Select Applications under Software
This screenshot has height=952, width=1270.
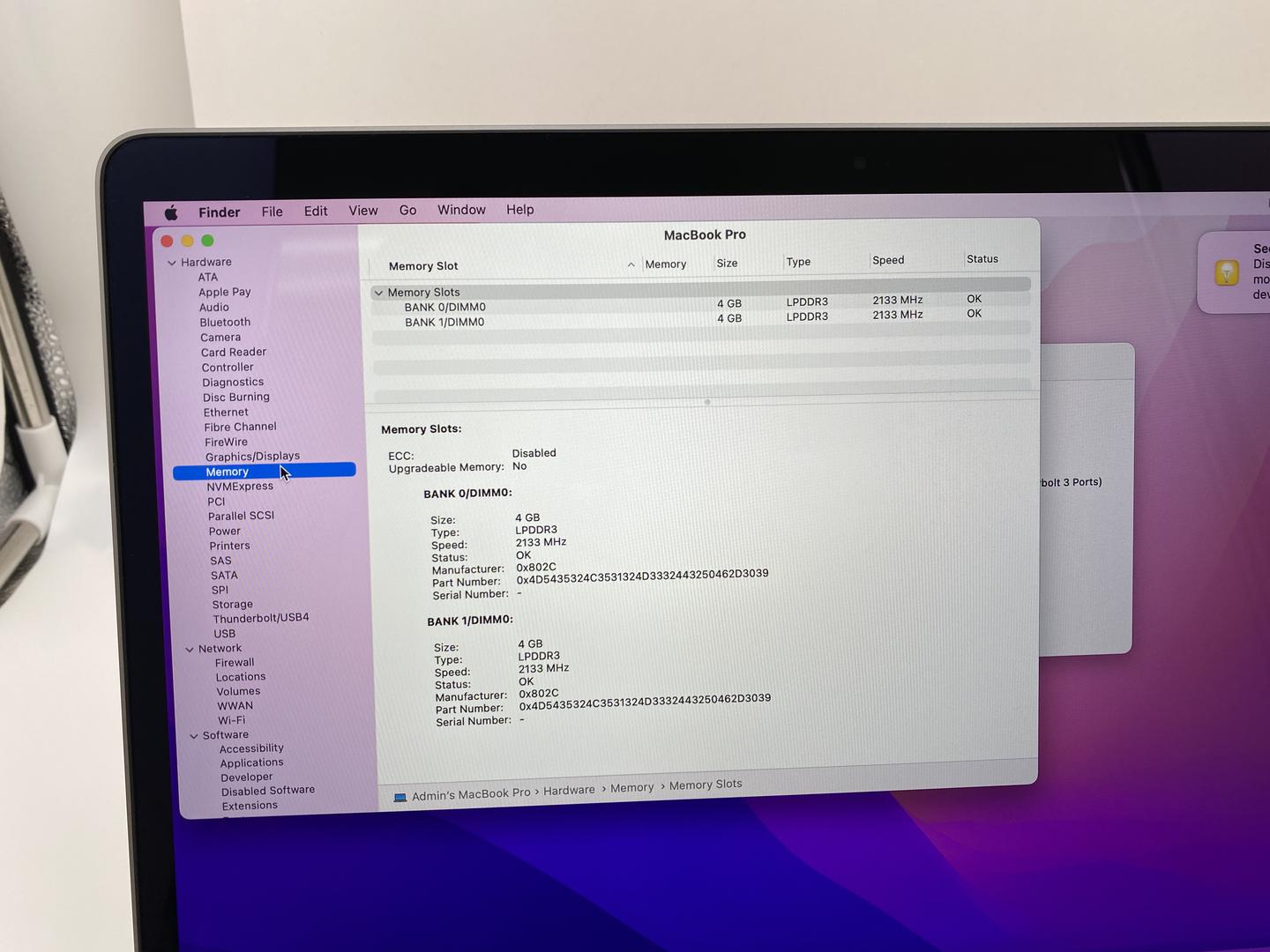point(251,762)
